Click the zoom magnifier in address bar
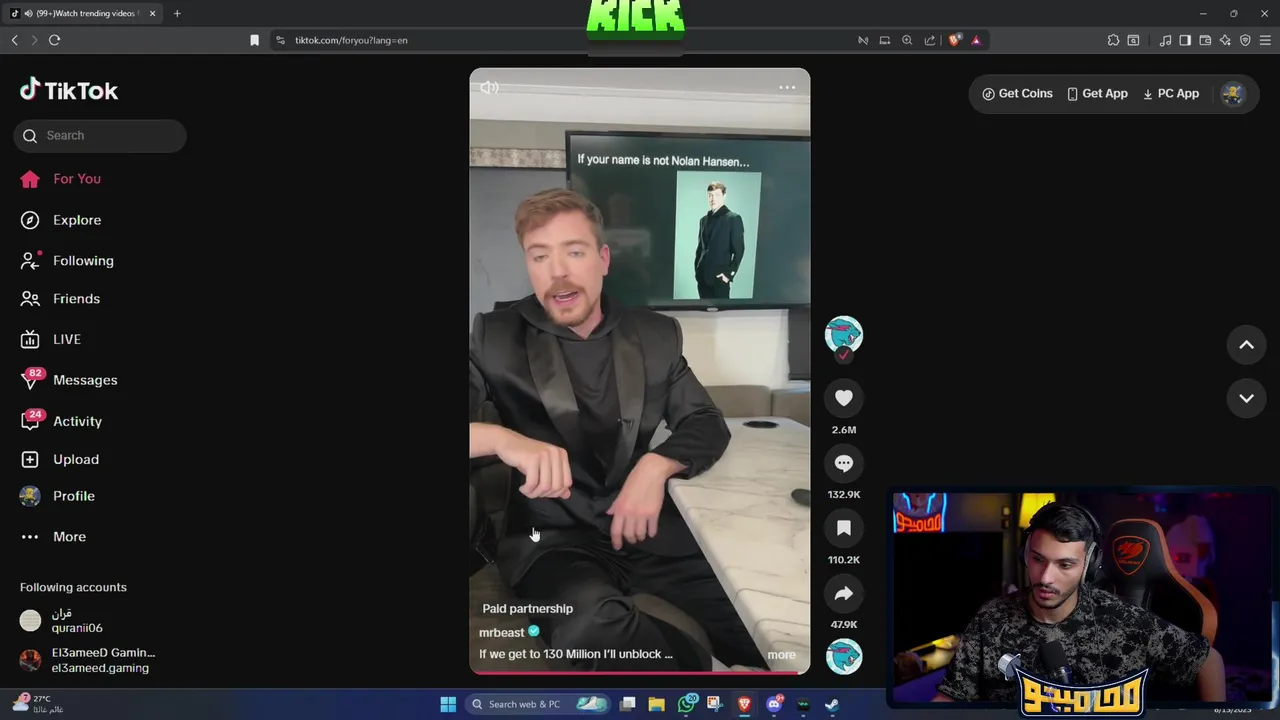This screenshot has width=1280, height=720. tap(907, 40)
